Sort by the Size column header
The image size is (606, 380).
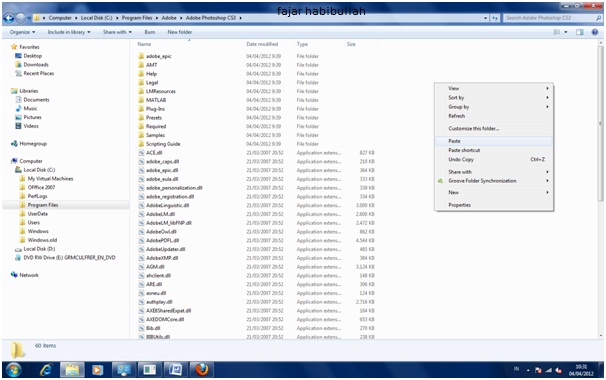(351, 44)
